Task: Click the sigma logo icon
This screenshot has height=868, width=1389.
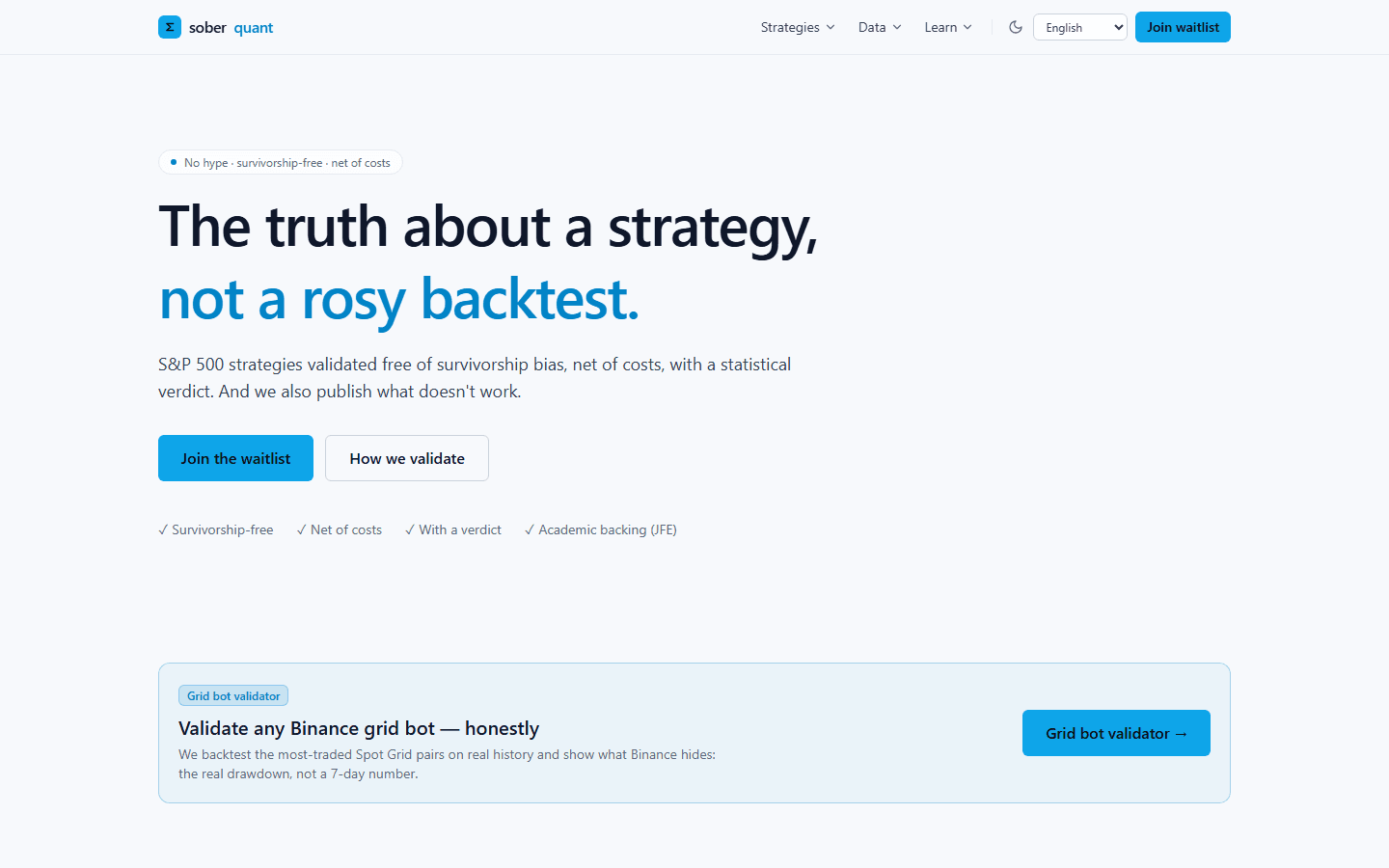Action: pyautogui.click(x=170, y=27)
